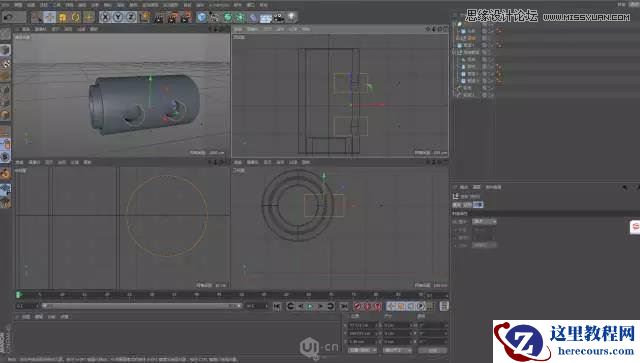Open the Floor environment icon

tap(266, 17)
